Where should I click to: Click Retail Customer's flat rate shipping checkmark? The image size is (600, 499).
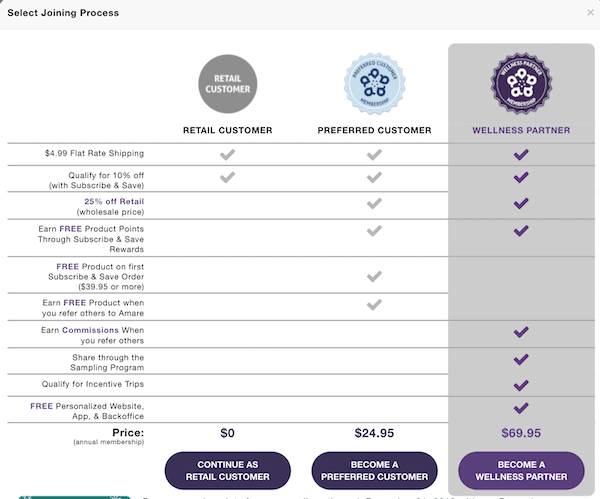coord(228,155)
